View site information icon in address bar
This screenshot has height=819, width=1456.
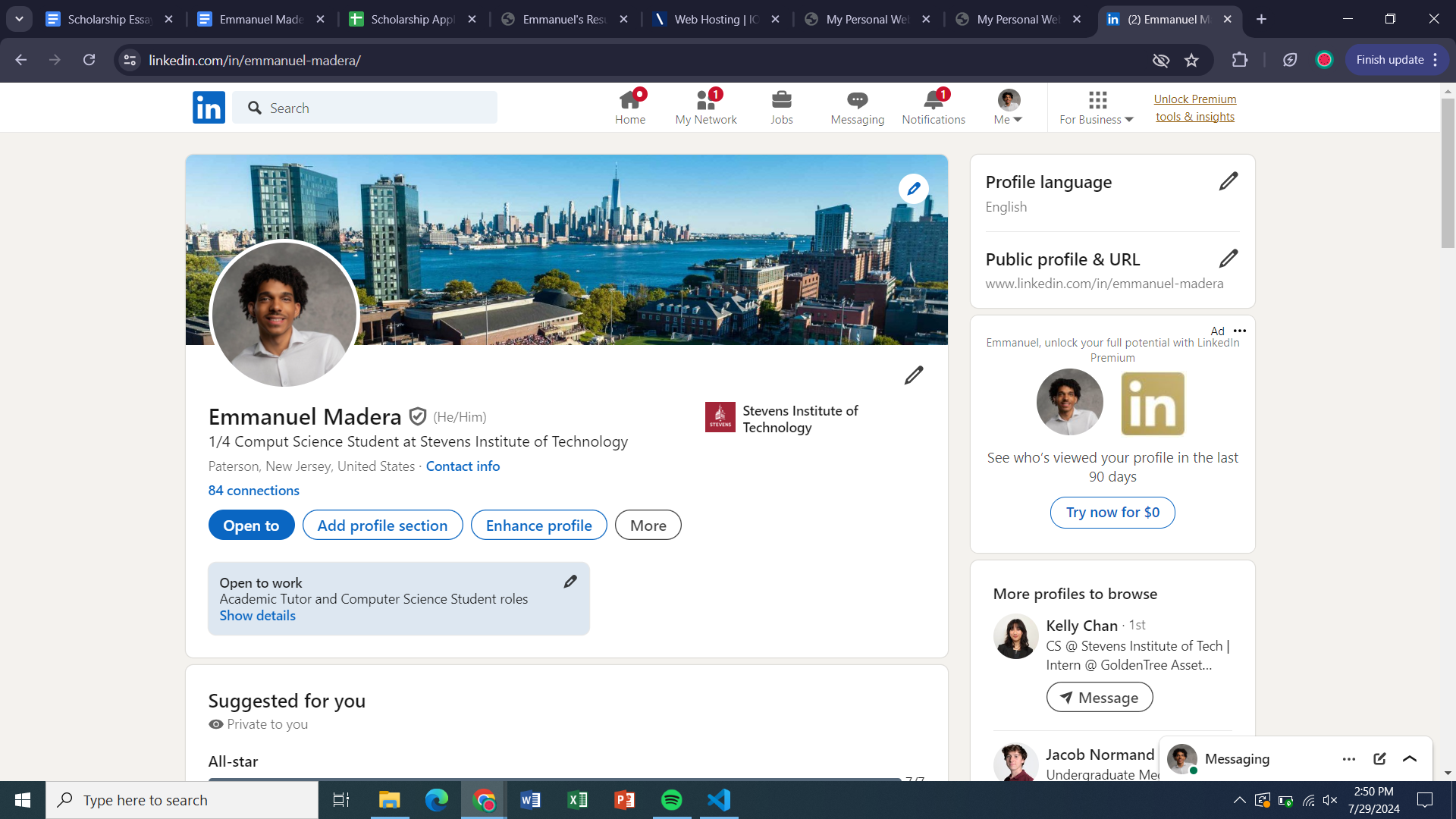(x=130, y=60)
